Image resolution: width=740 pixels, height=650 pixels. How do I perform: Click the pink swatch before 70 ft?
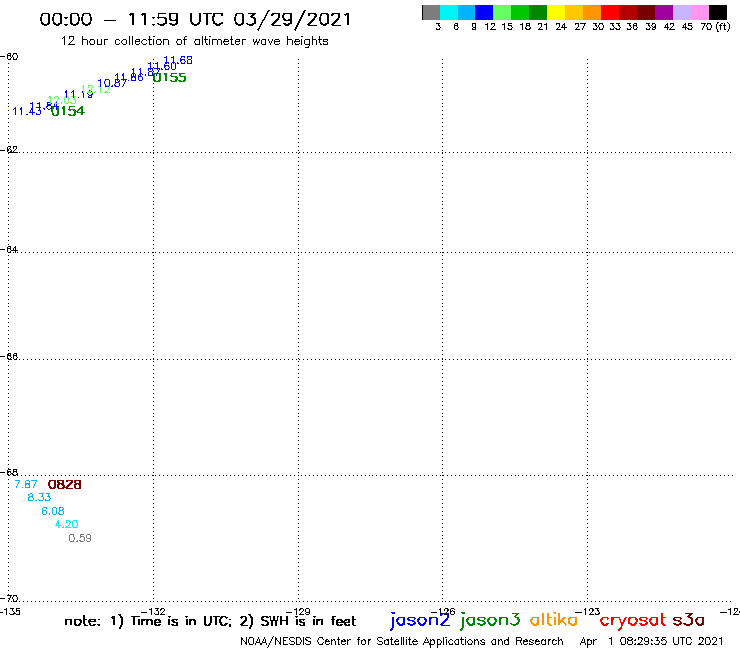tap(700, 13)
